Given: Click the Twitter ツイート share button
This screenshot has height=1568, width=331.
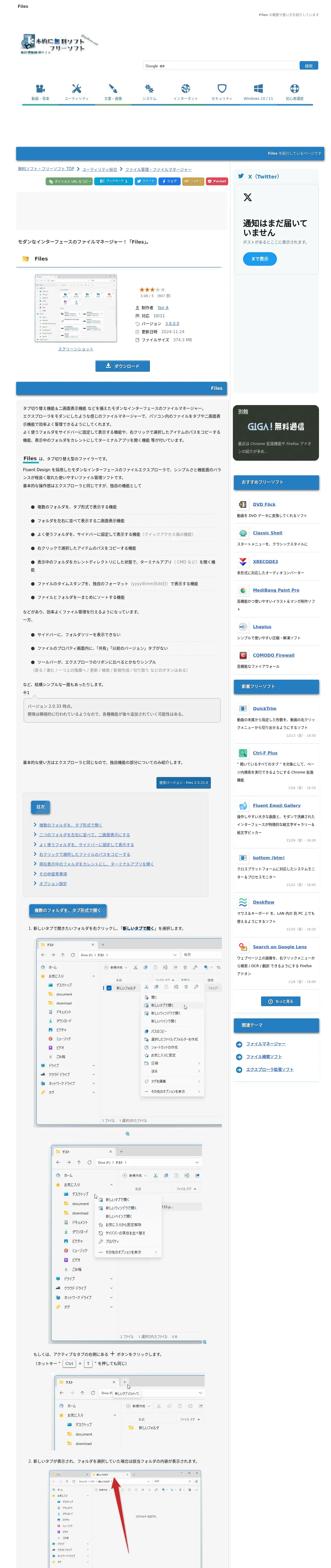Looking at the screenshot, I should pos(145,181).
